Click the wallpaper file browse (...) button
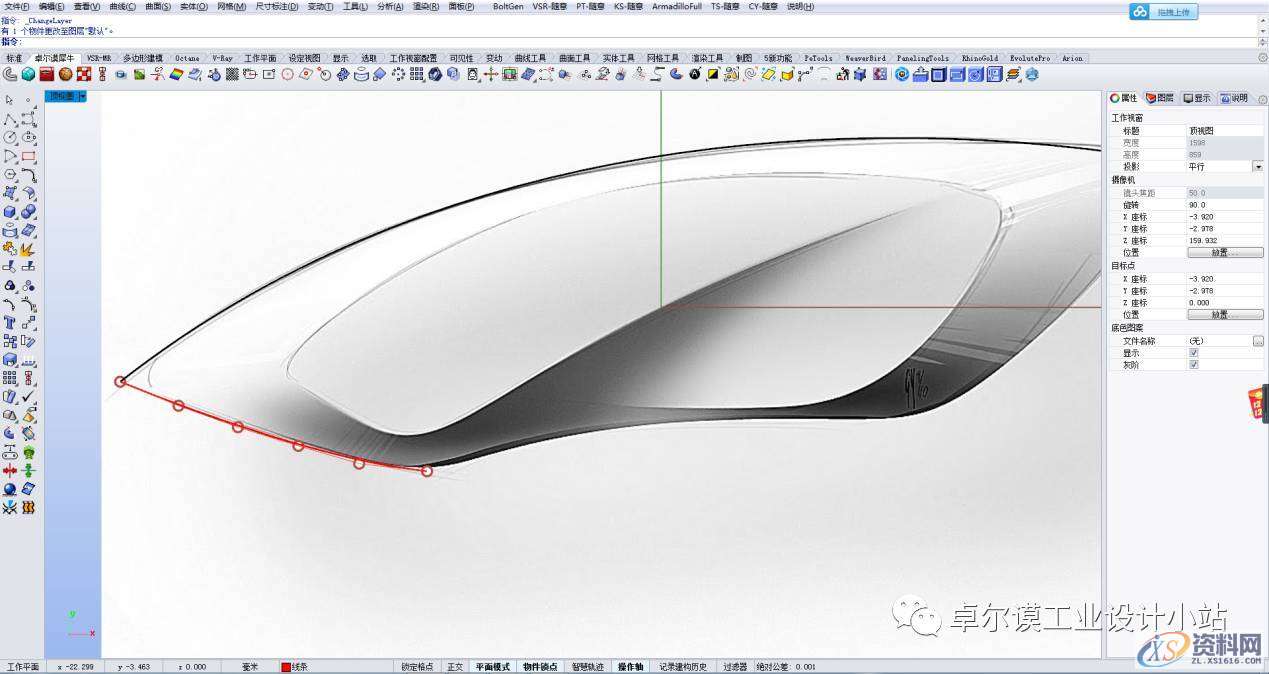The image size is (1269, 674). pyautogui.click(x=1257, y=341)
